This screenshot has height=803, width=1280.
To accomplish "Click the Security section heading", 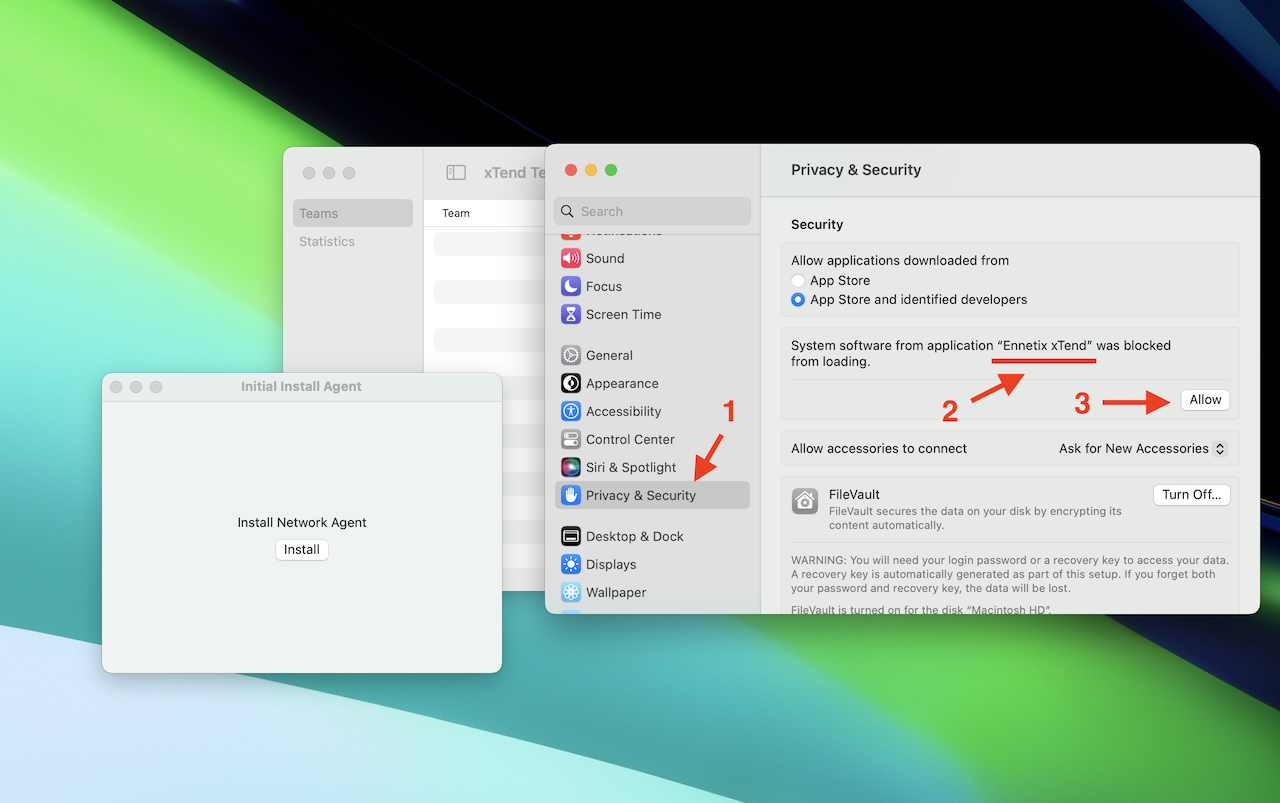I will (817, 225).
